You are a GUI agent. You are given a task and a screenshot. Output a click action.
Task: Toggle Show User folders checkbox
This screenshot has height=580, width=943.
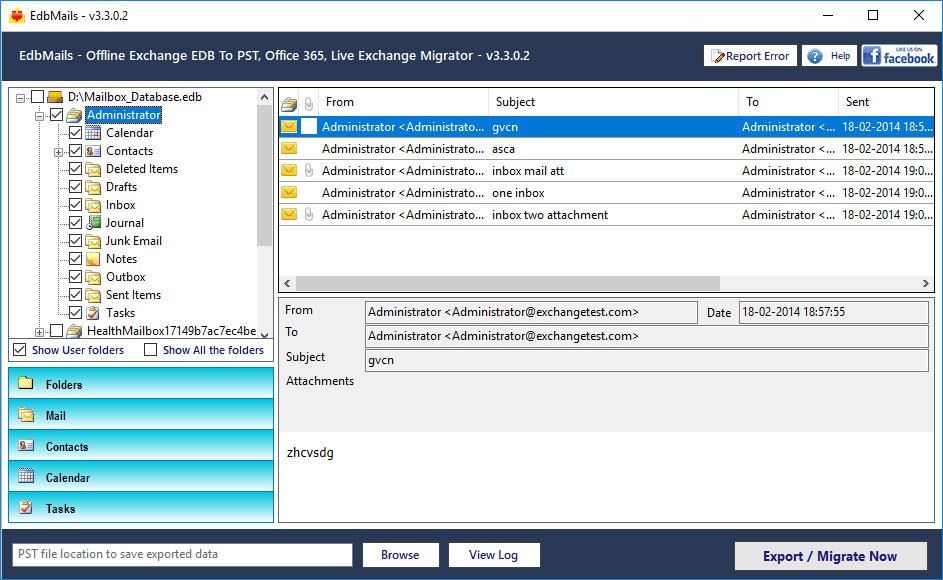point(20,350)
